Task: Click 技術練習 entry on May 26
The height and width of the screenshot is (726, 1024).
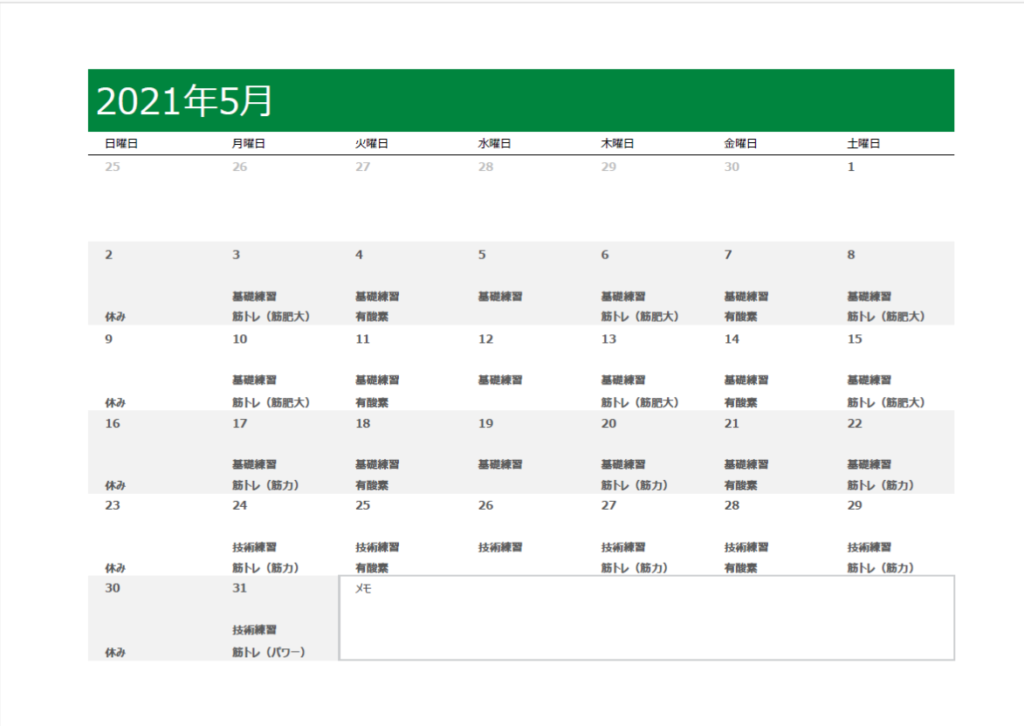Action: click(500, 548)
